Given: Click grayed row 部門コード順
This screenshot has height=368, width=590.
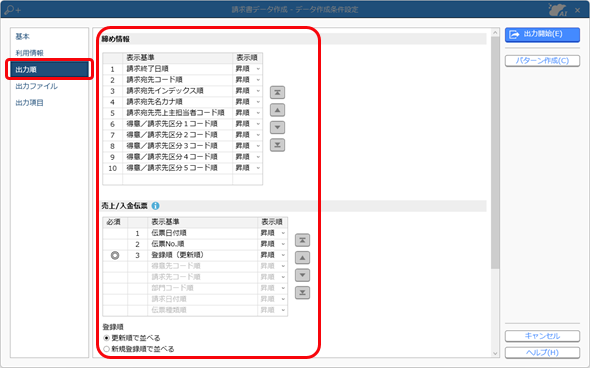Looking at the screenshot, I should [195, 288].
